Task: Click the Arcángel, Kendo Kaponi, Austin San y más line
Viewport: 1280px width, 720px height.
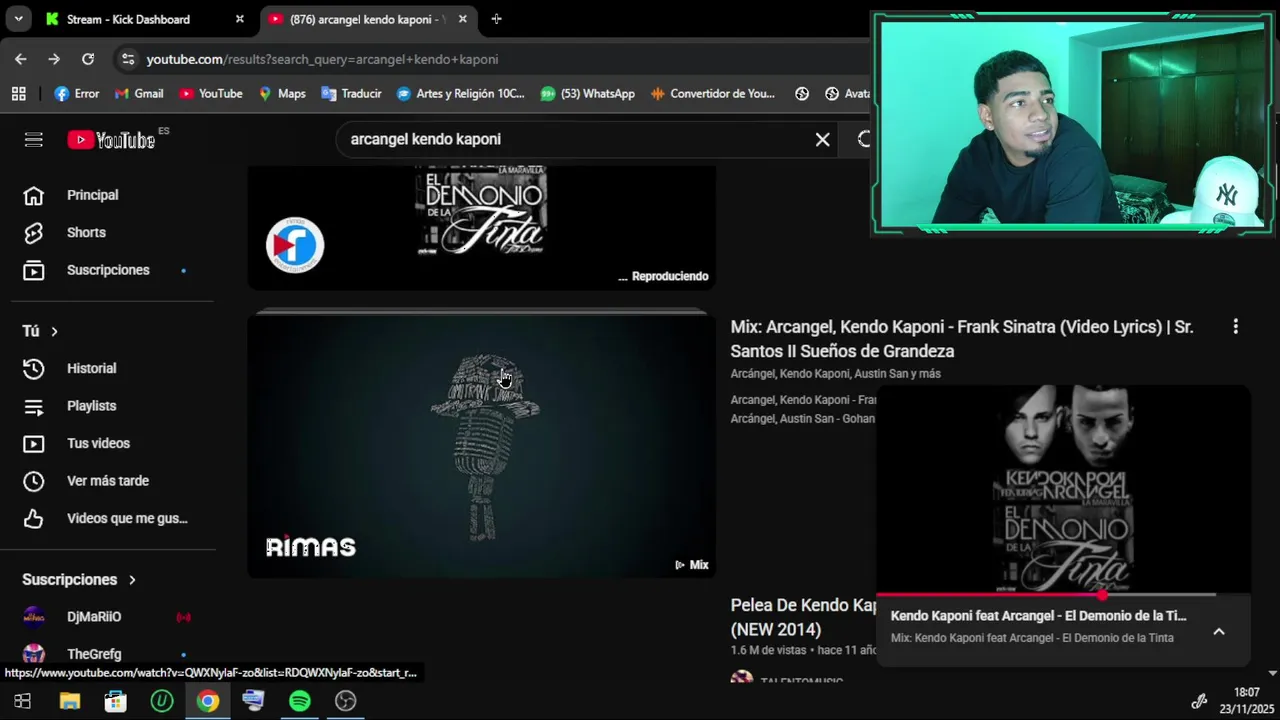Action: pyautogui.click(x=835, y=374)
